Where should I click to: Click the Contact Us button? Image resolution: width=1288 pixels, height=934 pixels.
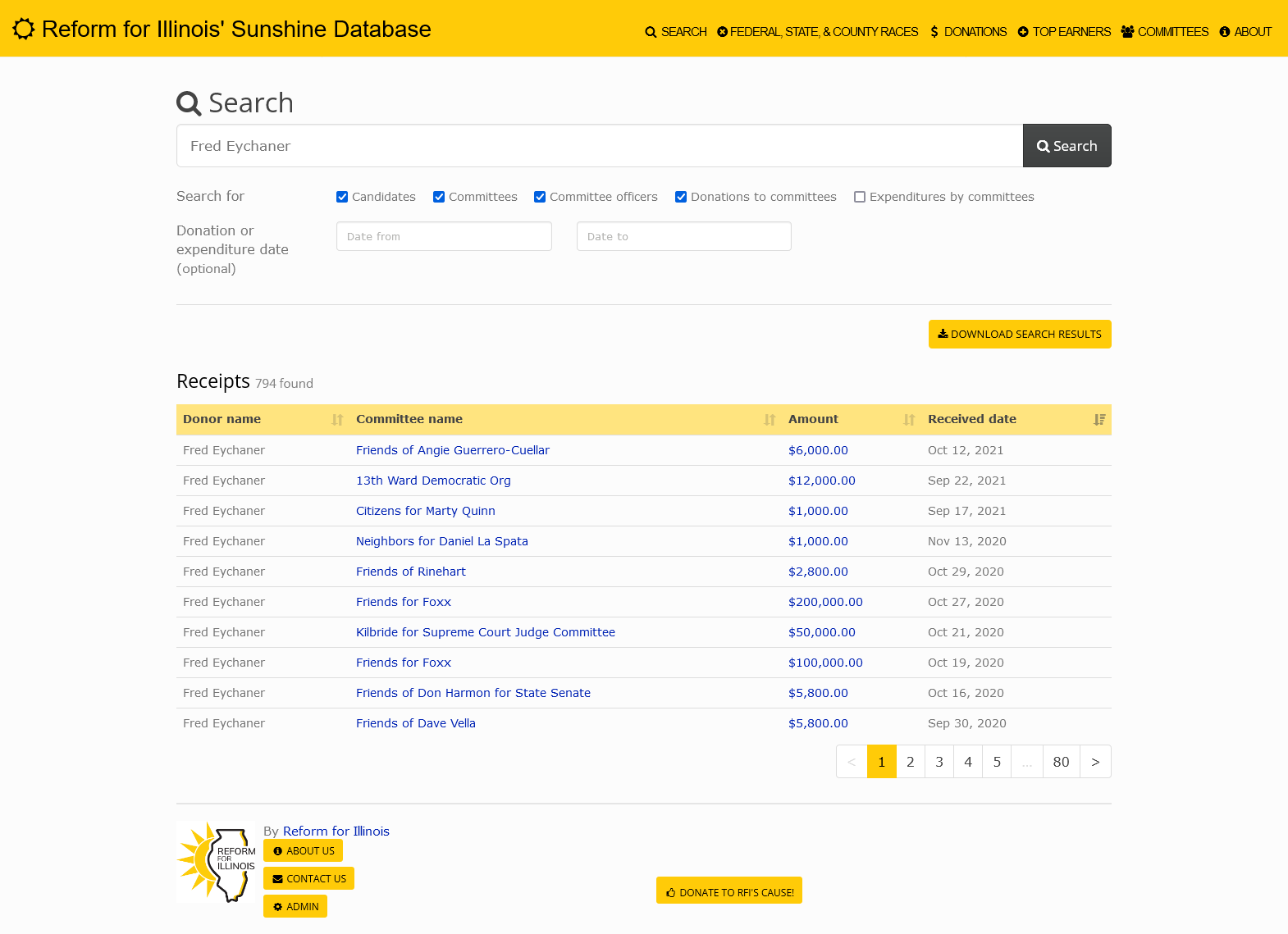tap(309, 879)
